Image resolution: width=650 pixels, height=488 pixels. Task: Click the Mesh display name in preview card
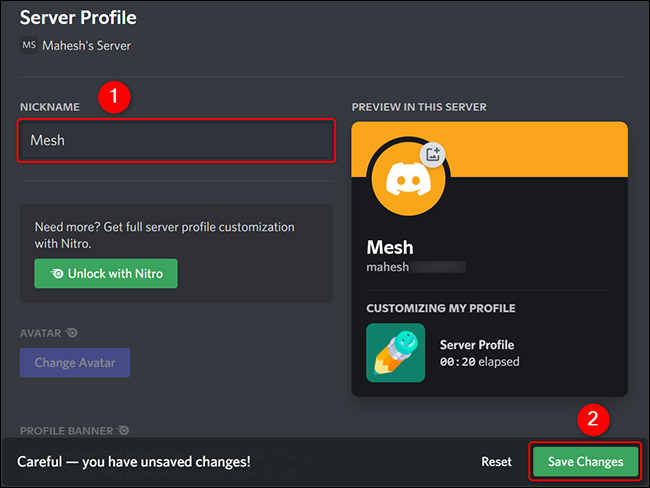tap(390, 247)
